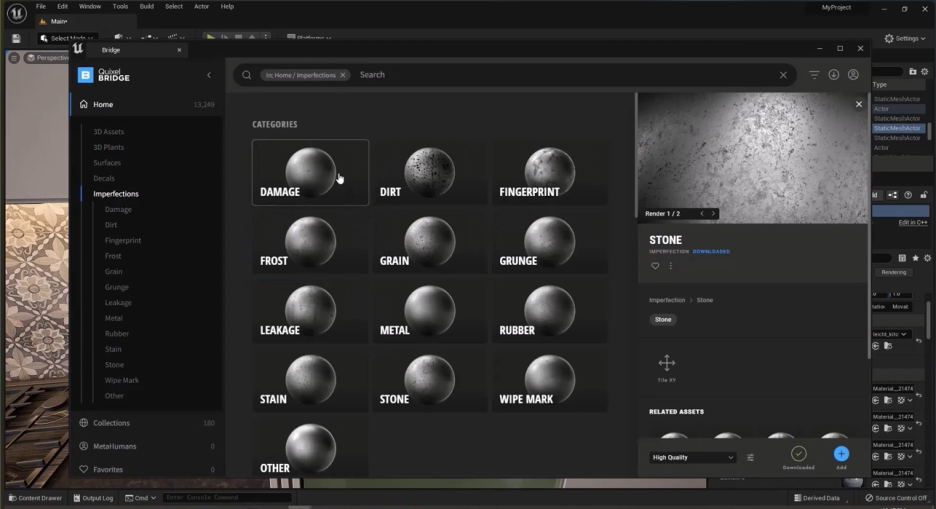Show previous render preview
This screenshot has width=936, height=509.
[702, 214]
